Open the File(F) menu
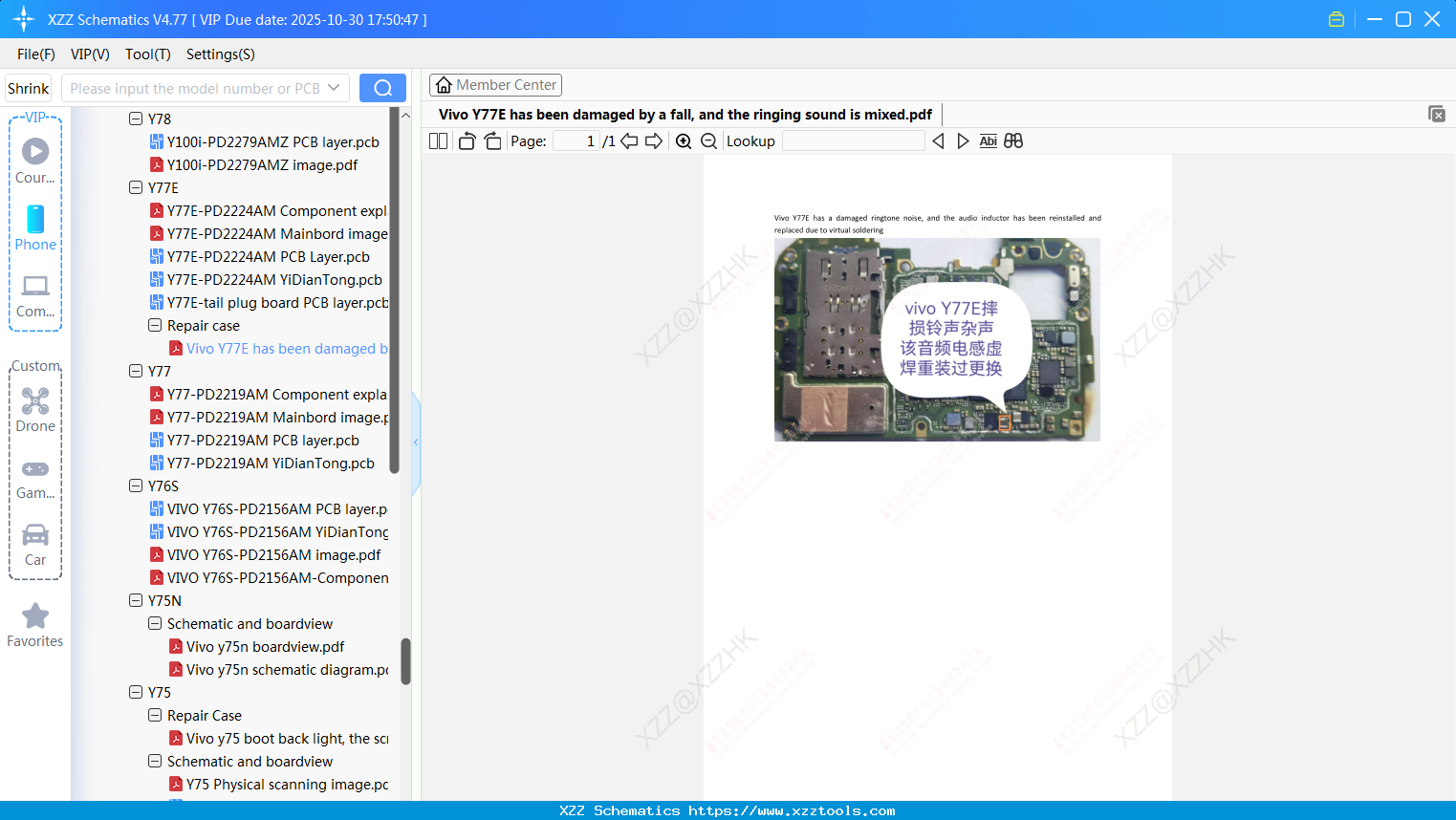 [36, 54]
